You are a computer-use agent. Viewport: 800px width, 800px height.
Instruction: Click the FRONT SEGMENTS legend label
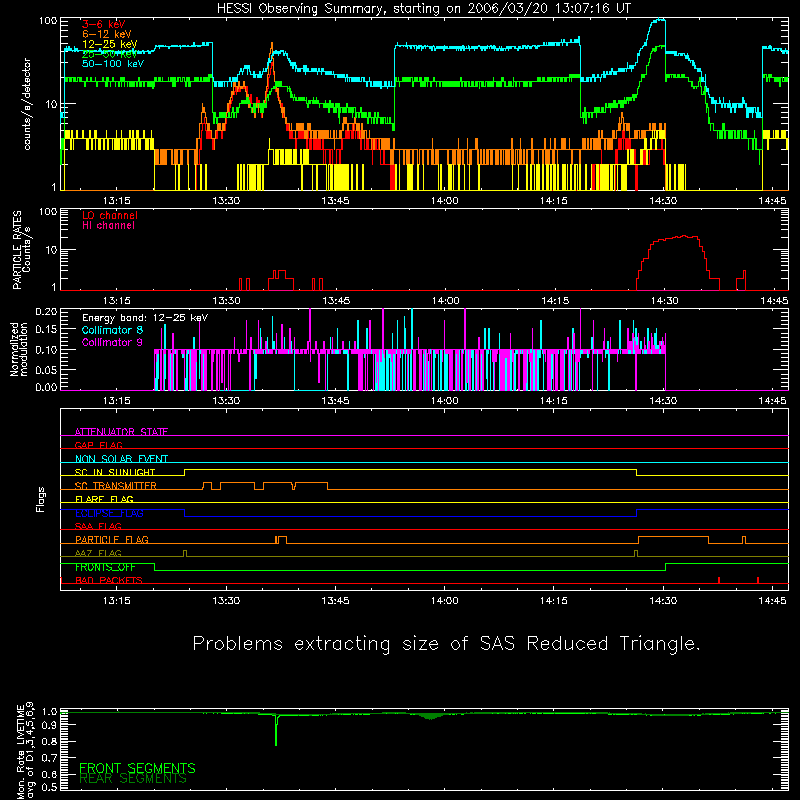pos(137,768)
